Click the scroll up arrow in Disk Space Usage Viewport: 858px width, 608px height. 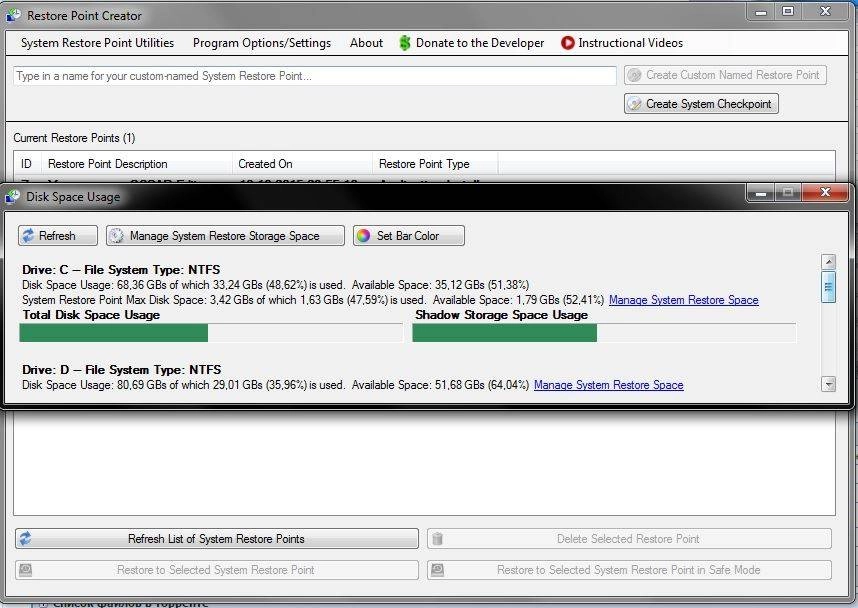click(828, 262)
